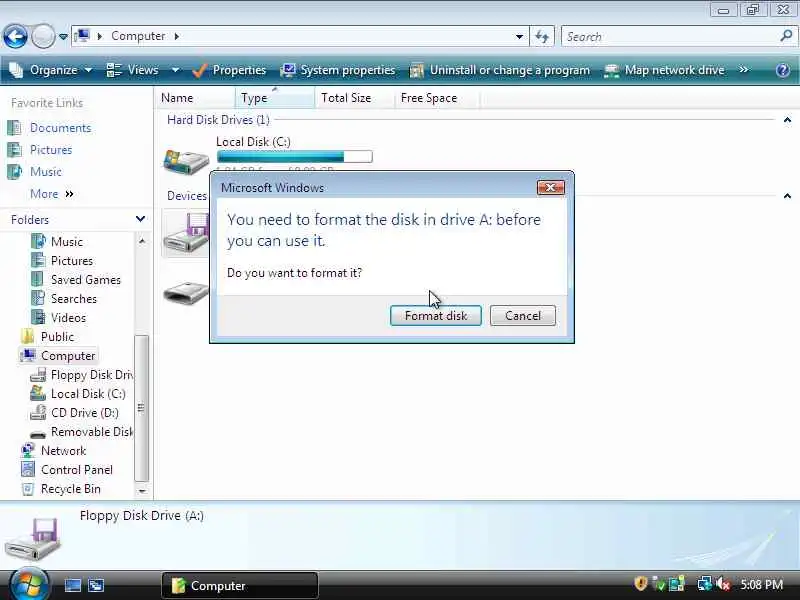This screenshot has height=600, width=800.
Task: Select the floppy drive icon in Devices
Action: (186, 232)
